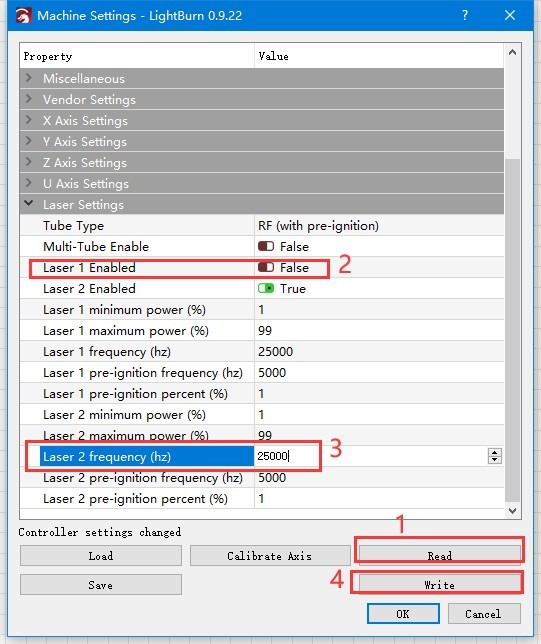This screenshot has height=644, width=541.
Task: Click the Read button
Action: click(440, 556)
